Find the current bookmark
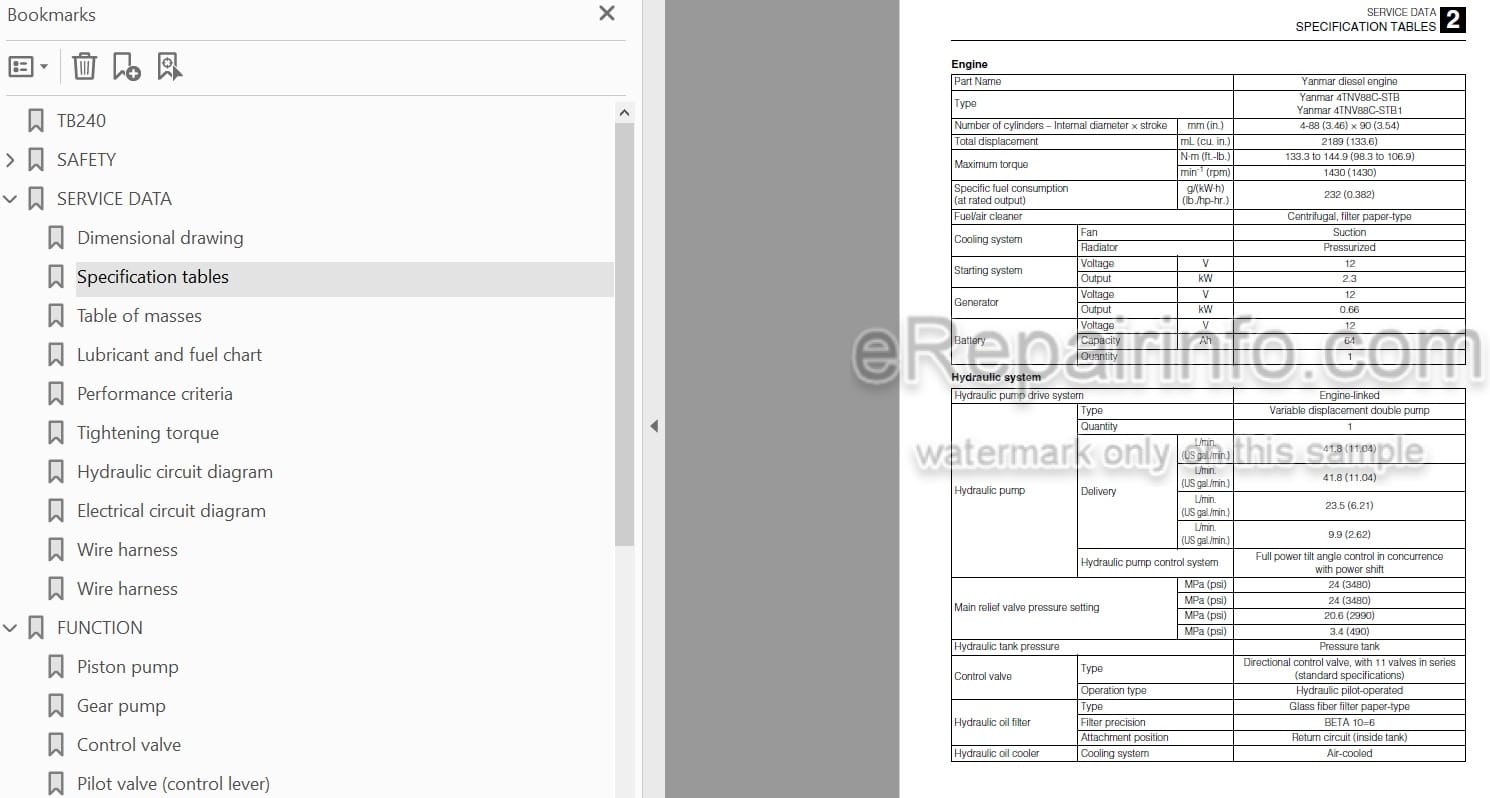This screenshot has height=798, width=1490. pos(170,67)
